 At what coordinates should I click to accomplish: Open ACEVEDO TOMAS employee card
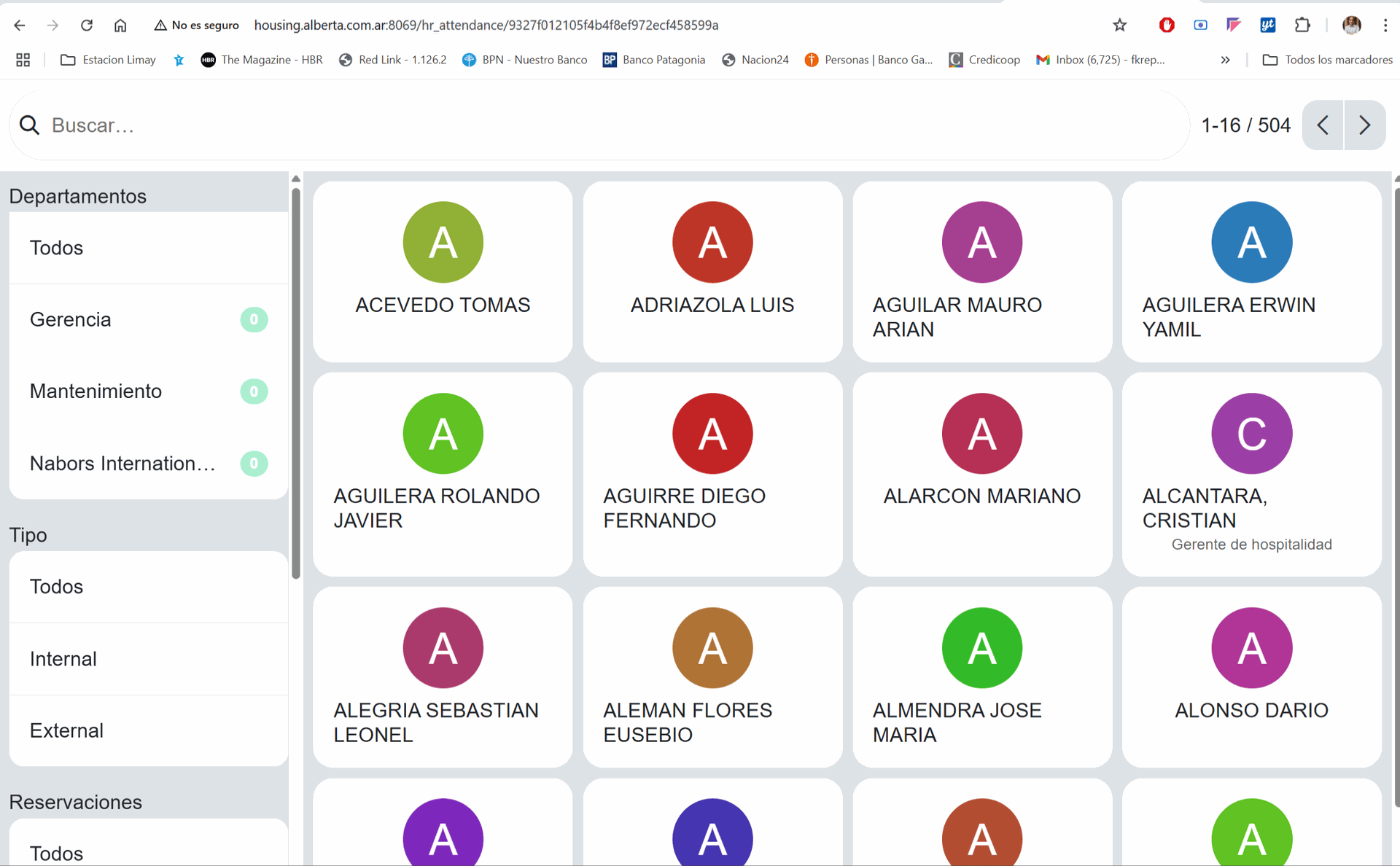pos(443,271)
